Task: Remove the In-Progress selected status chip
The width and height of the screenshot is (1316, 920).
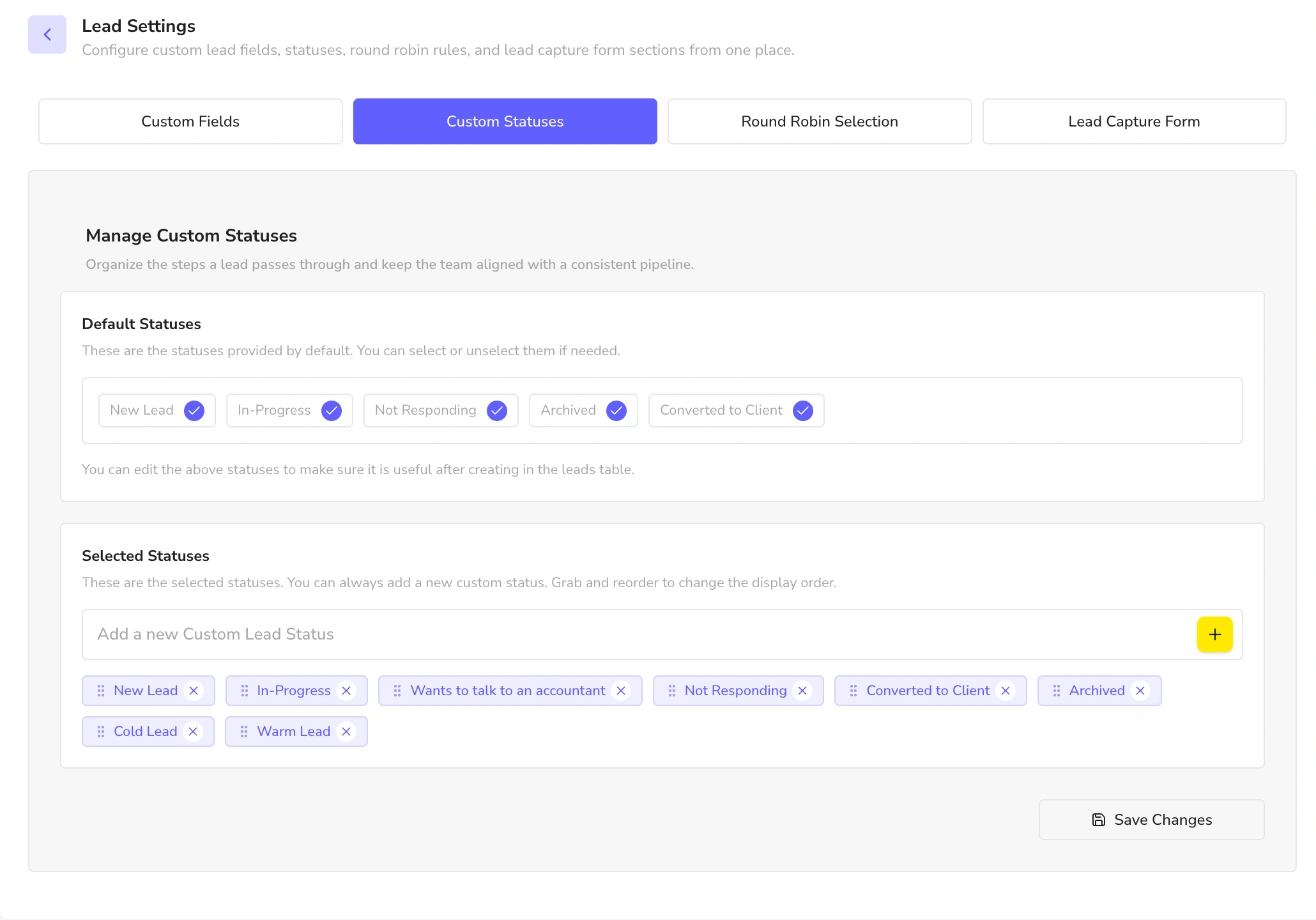Action: click(346, 691)
